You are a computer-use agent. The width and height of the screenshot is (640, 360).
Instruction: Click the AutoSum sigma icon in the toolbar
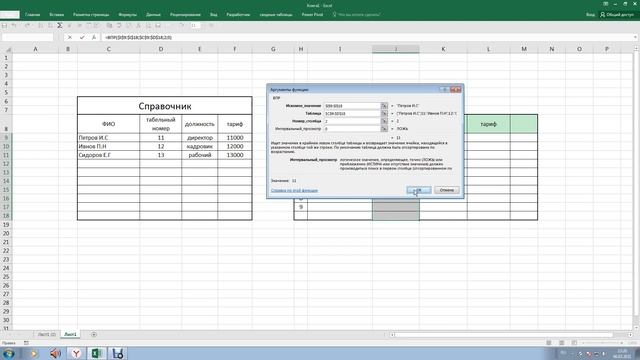pos(60,25)
